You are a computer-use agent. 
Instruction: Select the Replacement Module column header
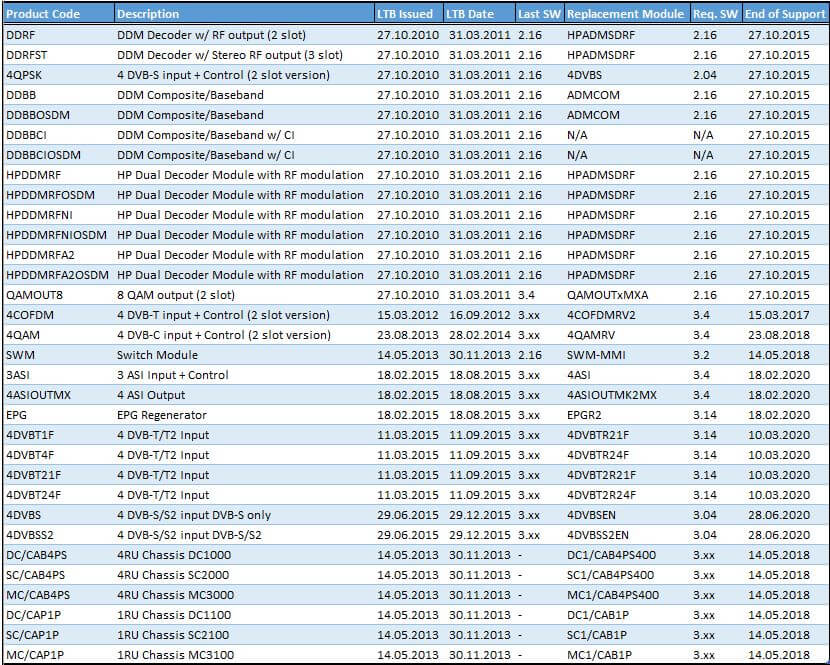[x=626, y=14]
